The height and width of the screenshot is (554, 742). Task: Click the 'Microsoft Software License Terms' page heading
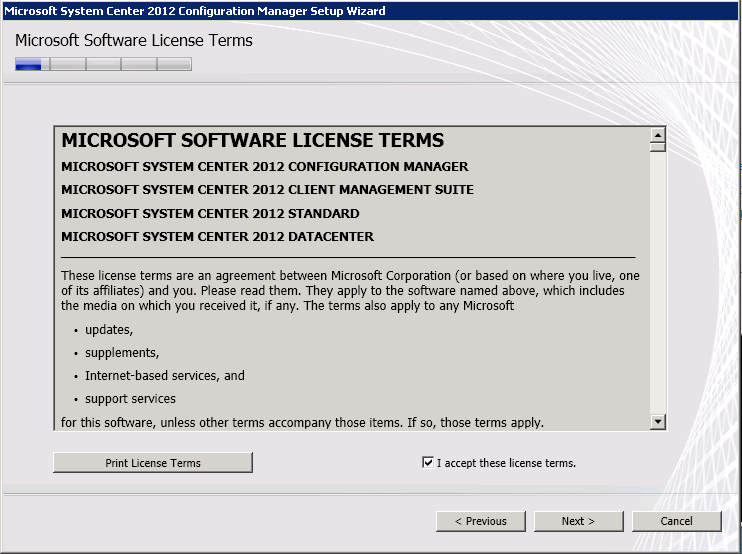tap(134, 41)
